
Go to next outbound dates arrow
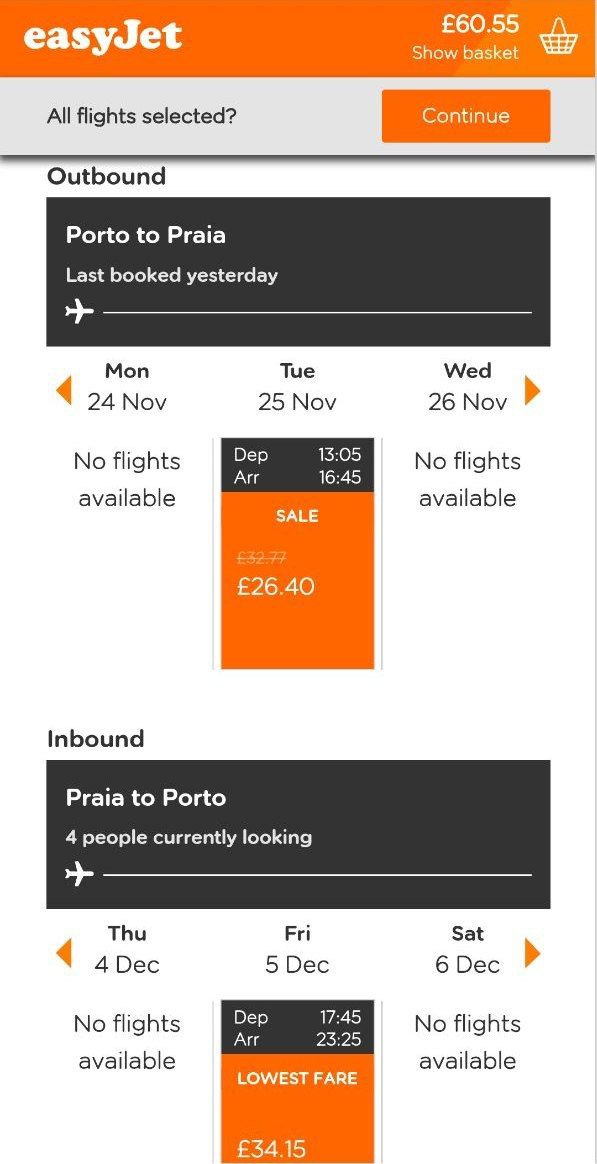[x=532, y=390]
